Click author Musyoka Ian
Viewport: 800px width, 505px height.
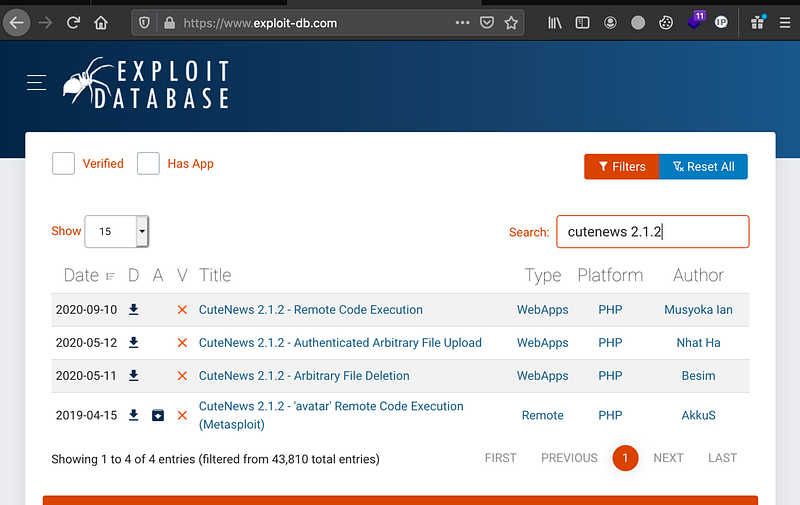(698, 310)
